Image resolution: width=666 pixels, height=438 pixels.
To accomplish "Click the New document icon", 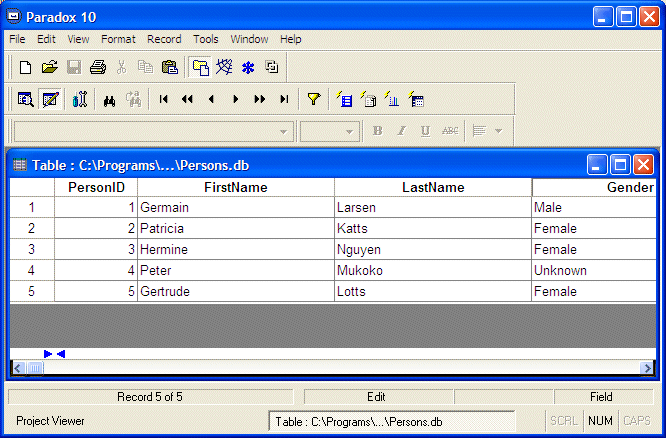I will pos(25,67).
